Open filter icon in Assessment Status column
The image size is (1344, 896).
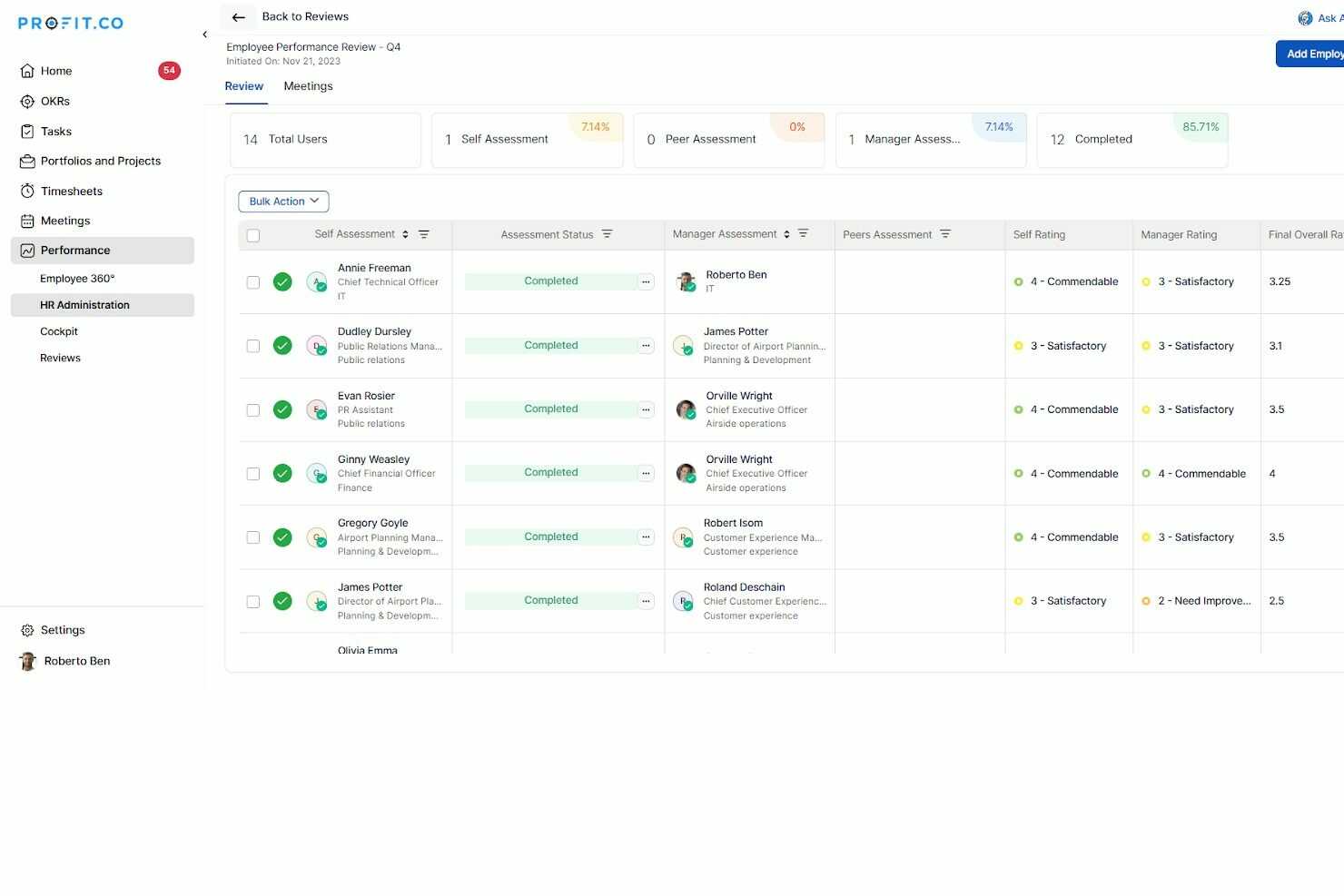click(608, 234)
